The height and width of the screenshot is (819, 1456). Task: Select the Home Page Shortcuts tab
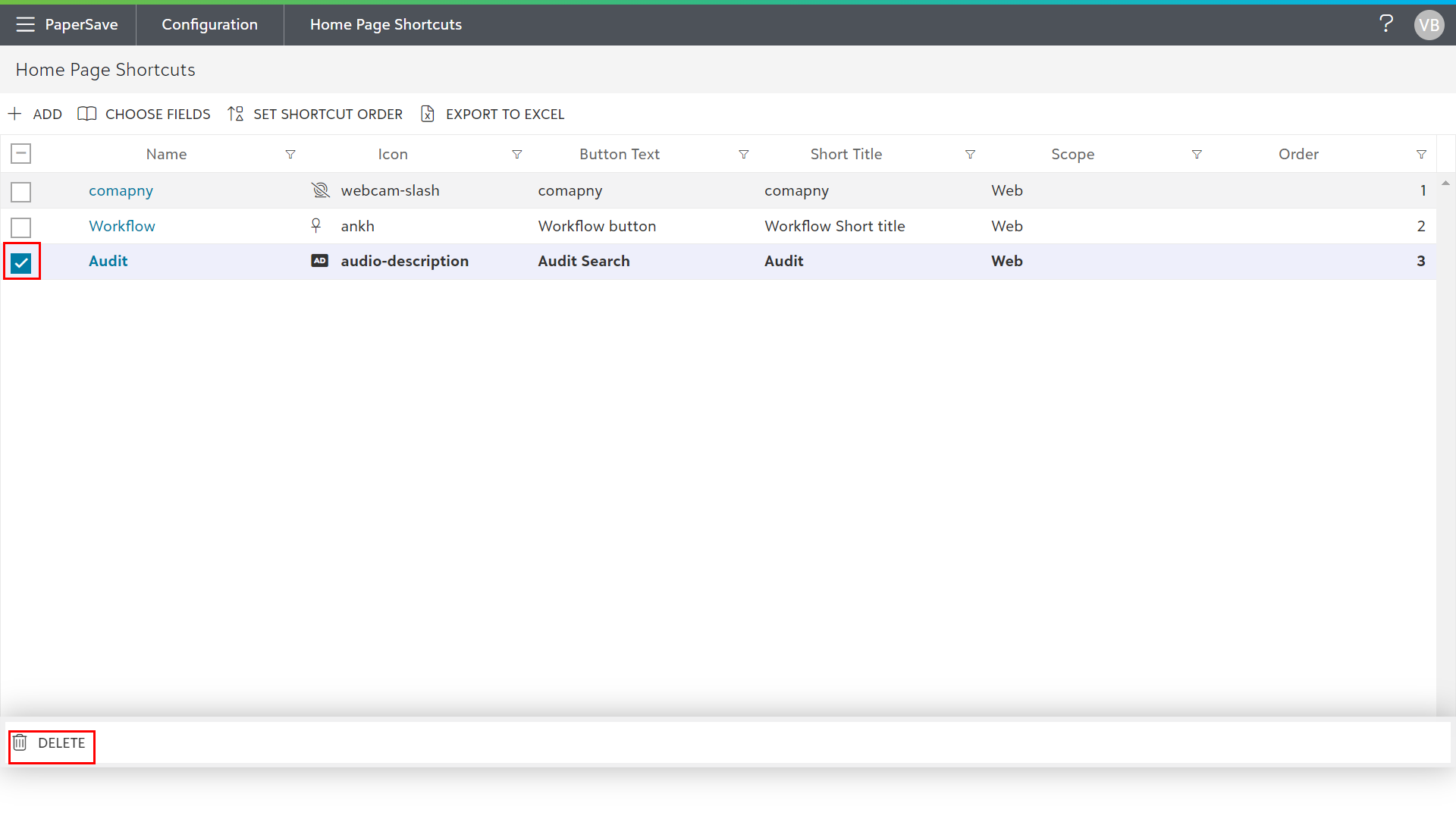pos(385,24)
